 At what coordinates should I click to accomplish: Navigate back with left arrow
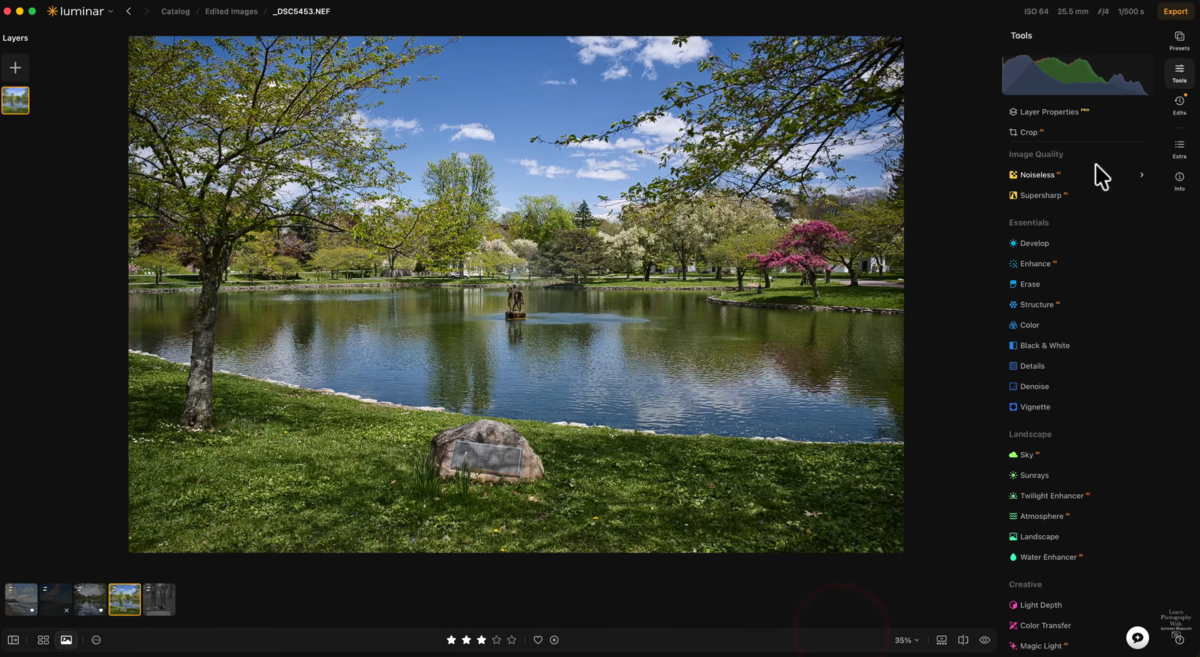(x=129, y=11)
